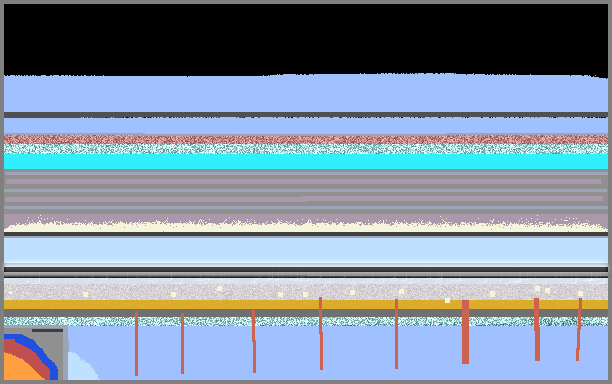Select the thickest red vertical column
Image resolution: width=612 pixels, height=384 pixels.
465,332
